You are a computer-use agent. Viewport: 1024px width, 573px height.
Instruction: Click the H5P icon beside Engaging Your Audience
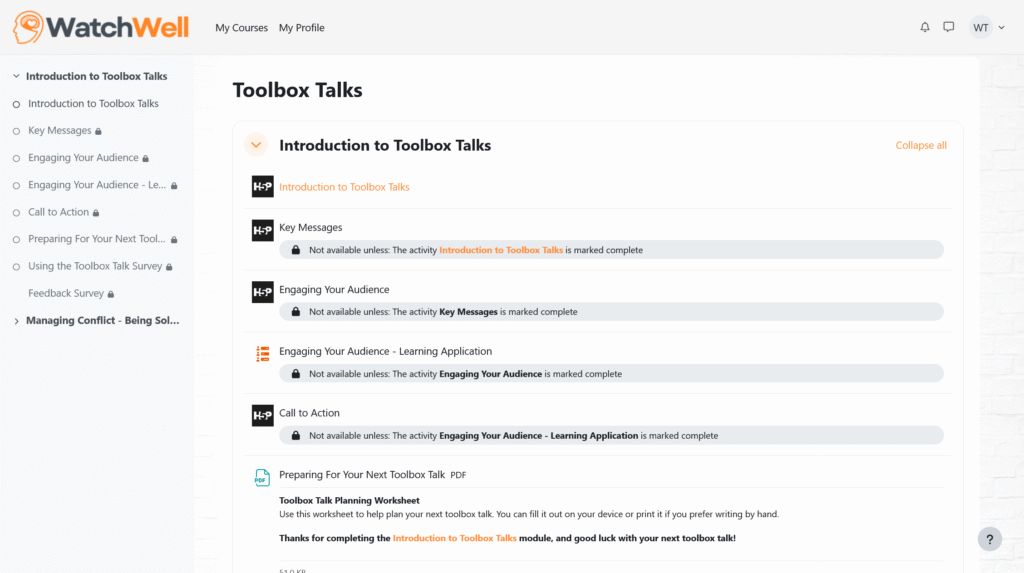point(262,292)
